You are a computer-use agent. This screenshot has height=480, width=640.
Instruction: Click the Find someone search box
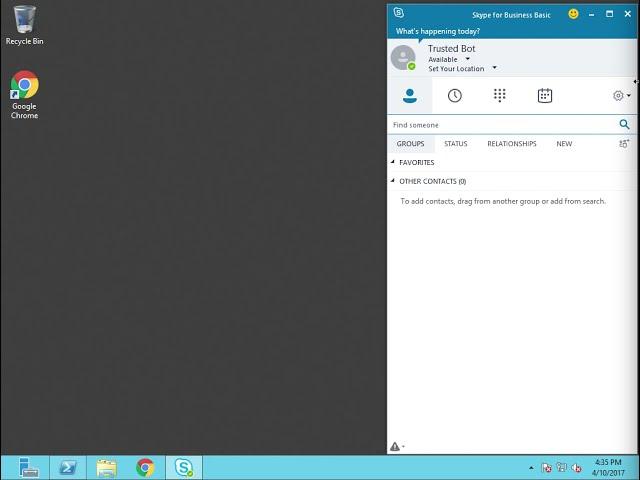502,125
